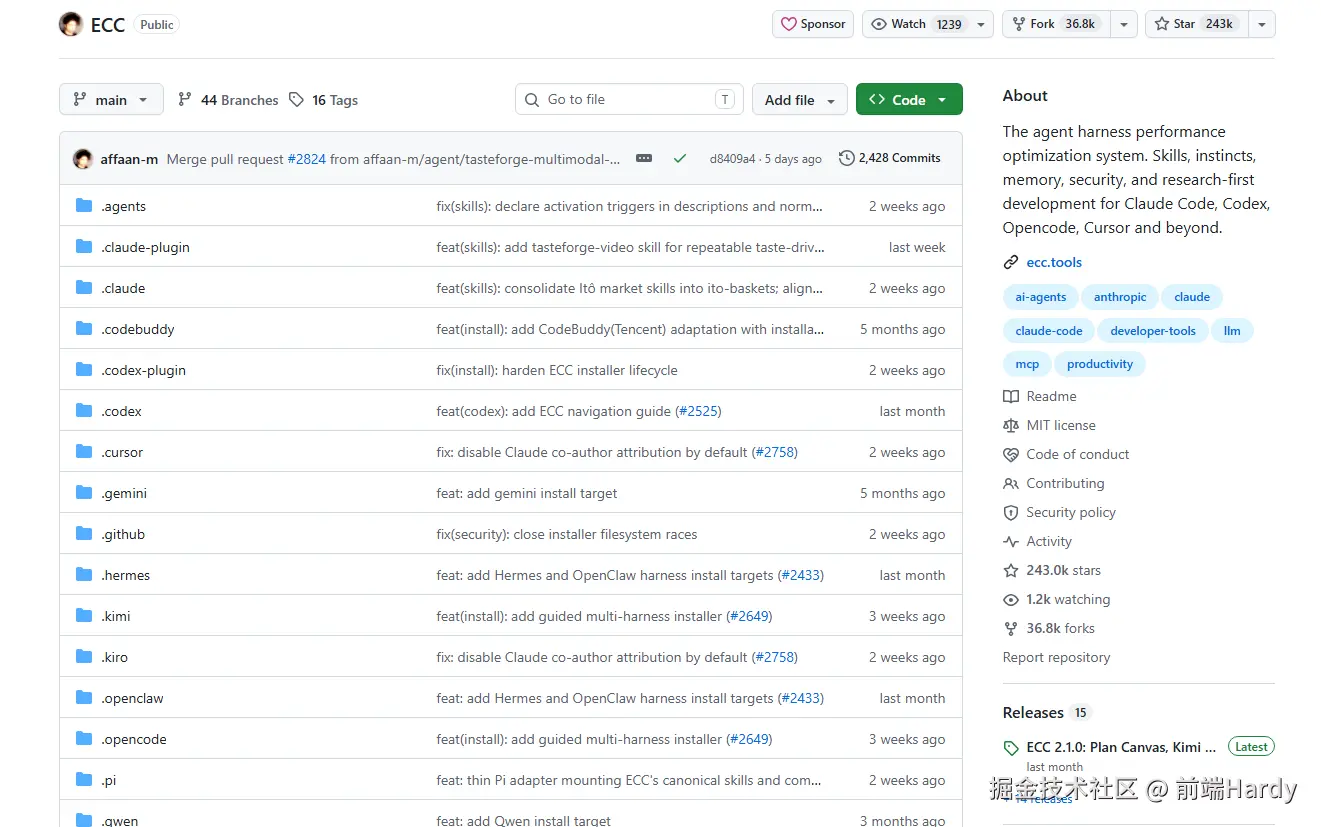Open #2758 link in the .cursor row

tap(775, 452)
